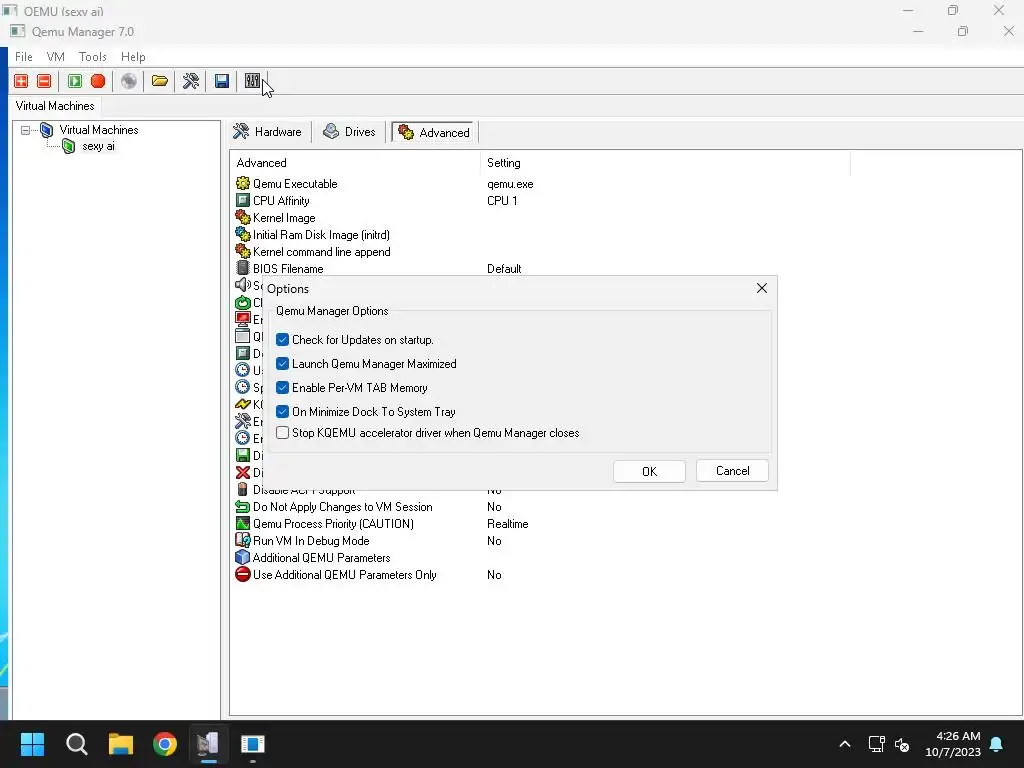1024x768 pixels.
Task: Click the Initial Ram Disk Image icon
Action: click(243, 234)
